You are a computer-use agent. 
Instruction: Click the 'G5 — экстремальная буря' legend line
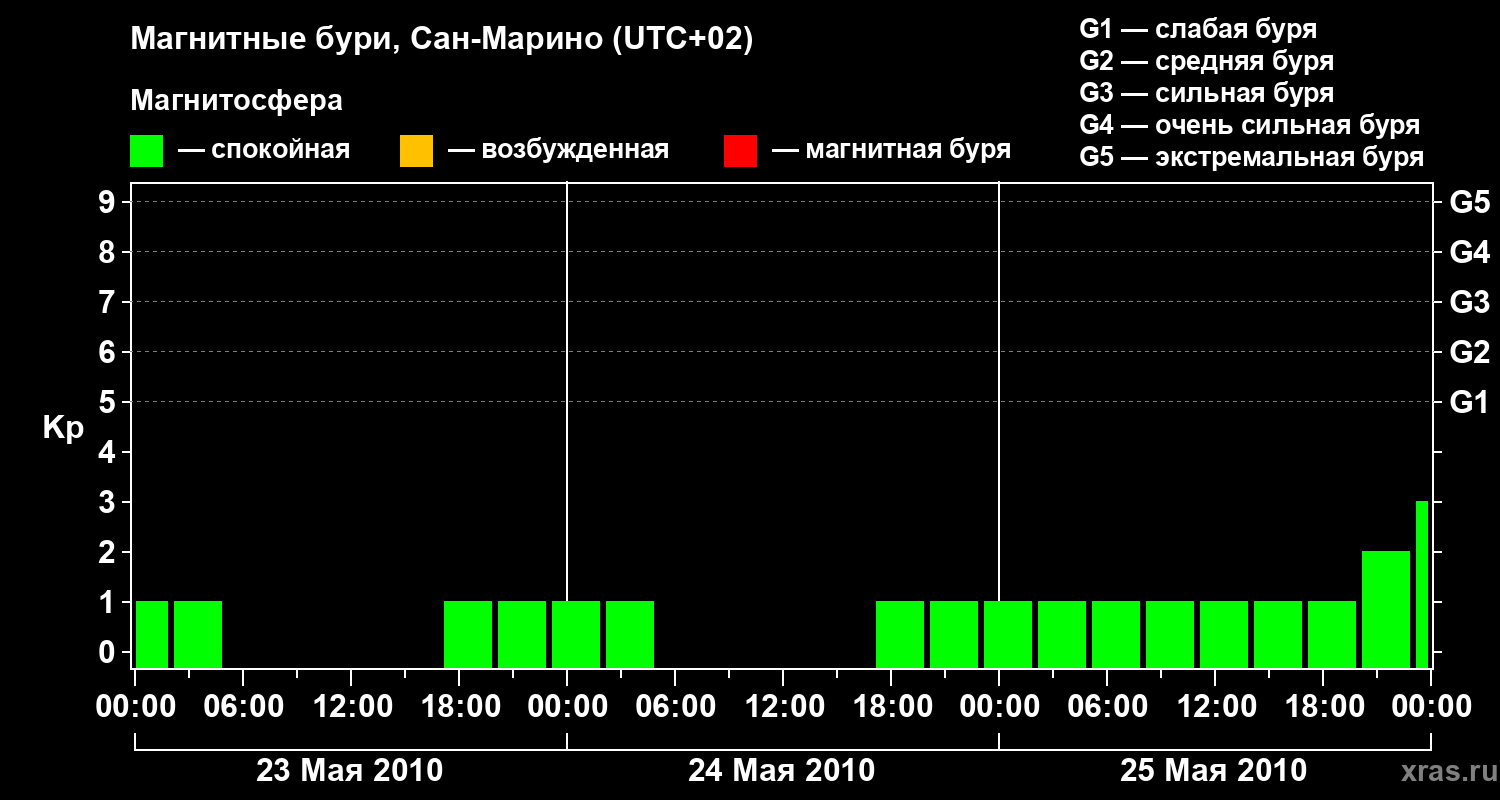(1252, 157)
